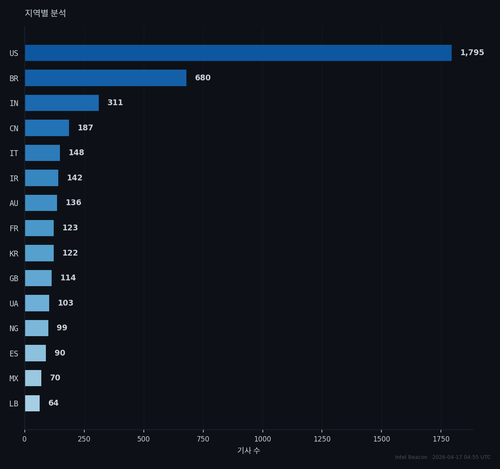Image resolution: width=500 pixels, height=469 pixels.
Task: Click the IR bar valued 142
Action: pyautogui.click(x=42, y=178)
